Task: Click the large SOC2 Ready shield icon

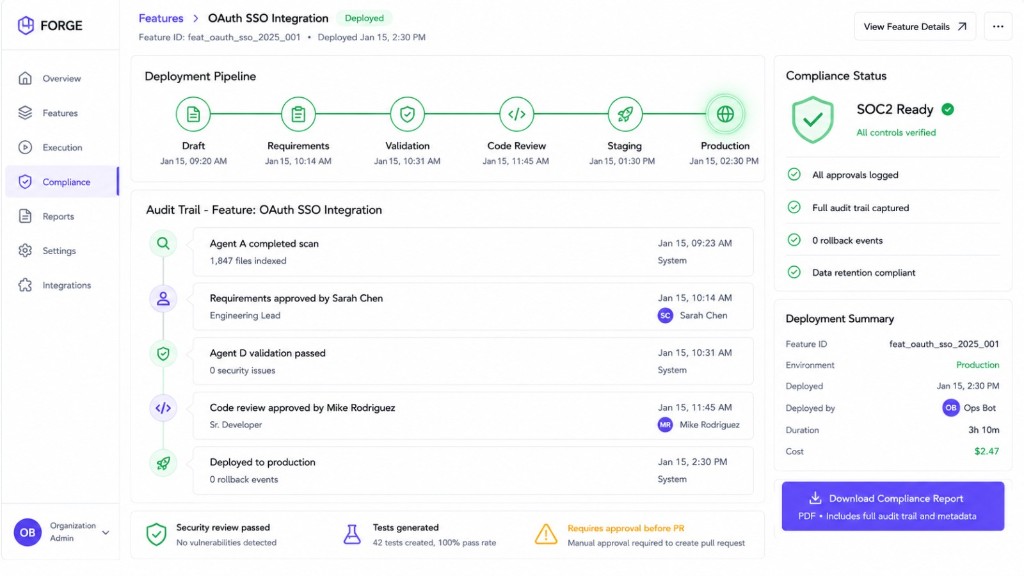Action: click(812, 120)
